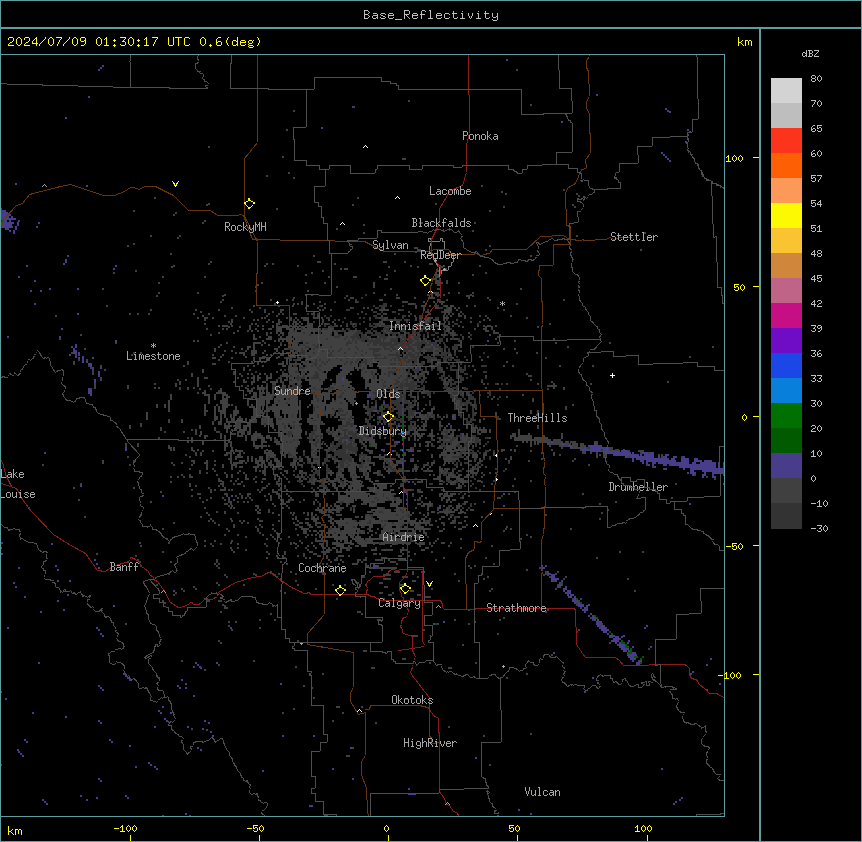Select the Calgary label
The image size is (862, 842).
tap(399, 603)
